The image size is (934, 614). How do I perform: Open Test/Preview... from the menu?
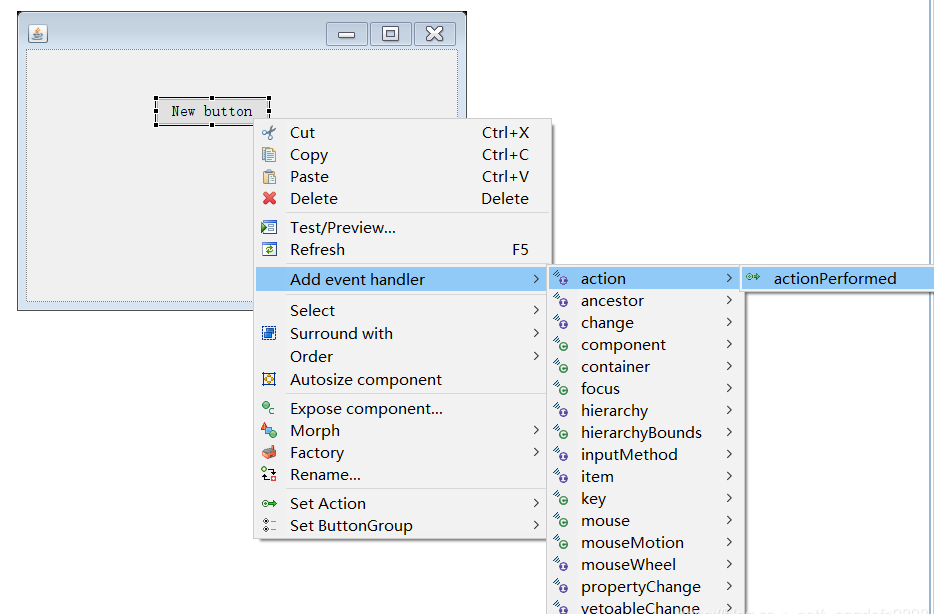coord(401,227)
